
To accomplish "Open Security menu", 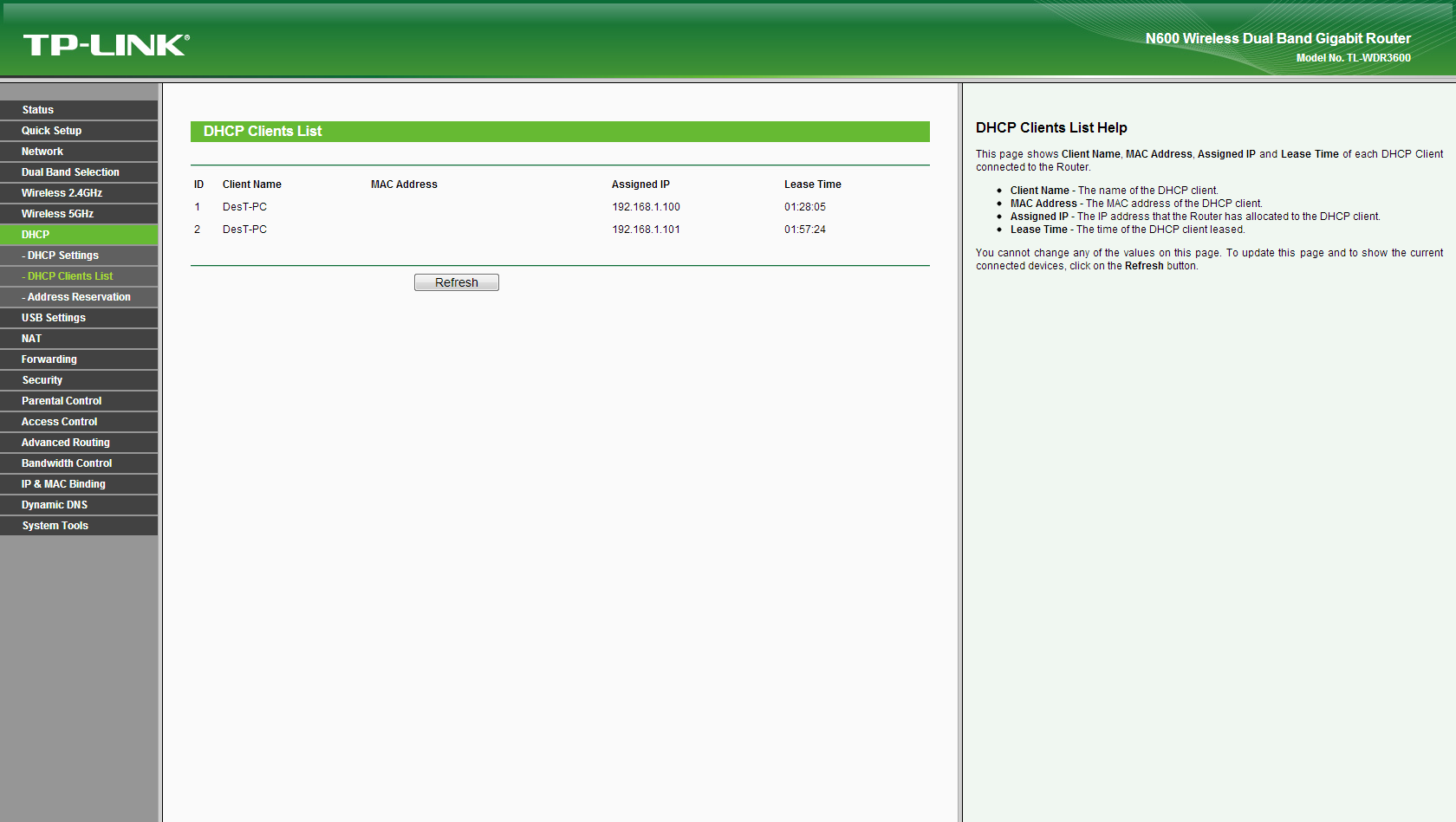I will (x=79, y=380).
